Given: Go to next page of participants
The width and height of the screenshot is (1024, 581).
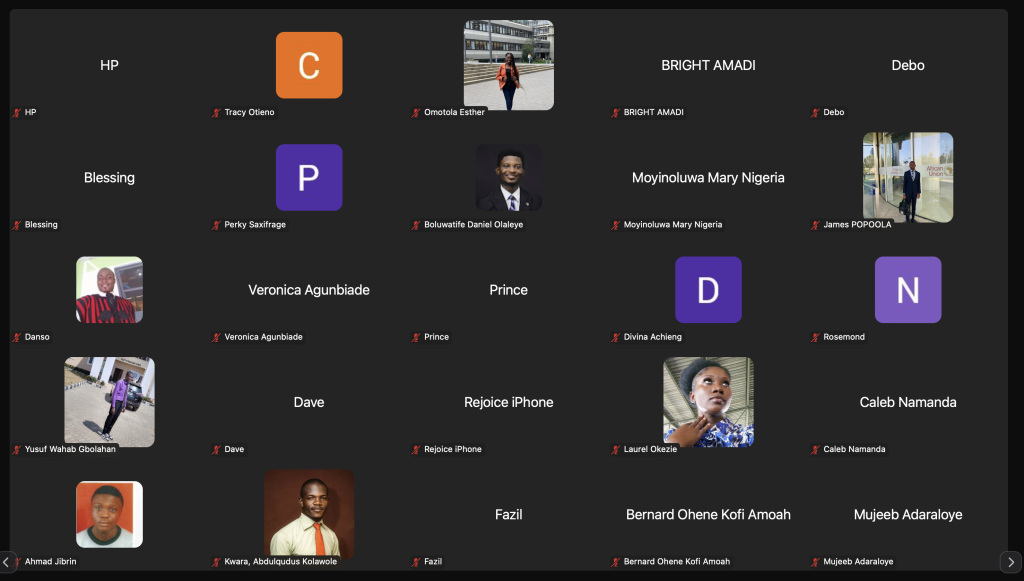Looking at the screenshot, I should click(1011, 562).
